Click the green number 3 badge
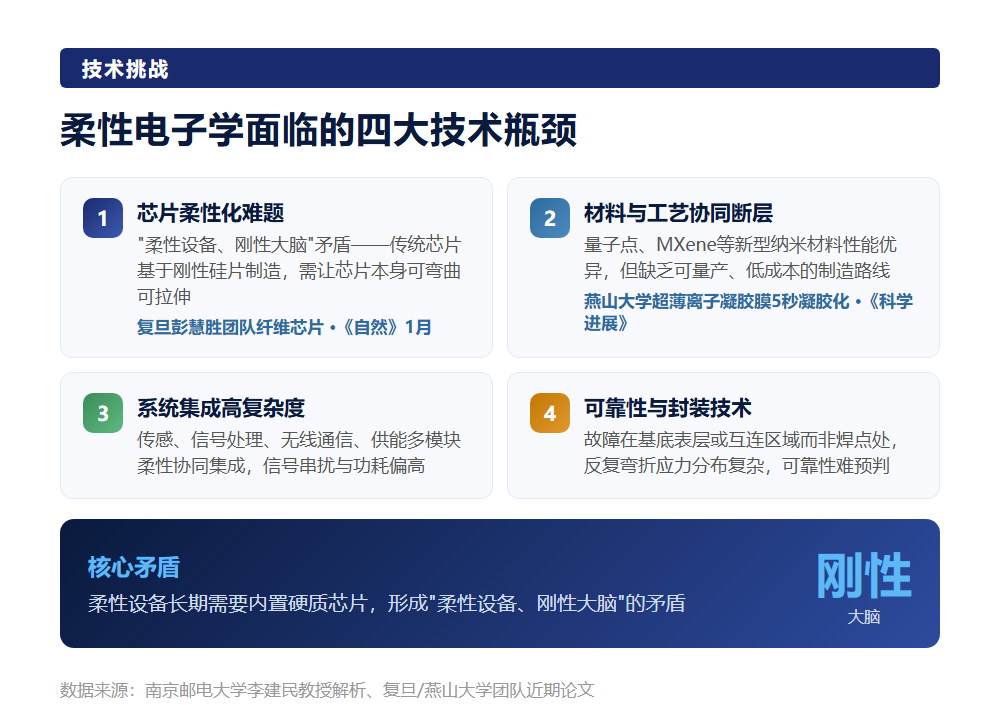The width and height of the screenshot is (1000, 705). pyautogui.click(x=103, y=413)
